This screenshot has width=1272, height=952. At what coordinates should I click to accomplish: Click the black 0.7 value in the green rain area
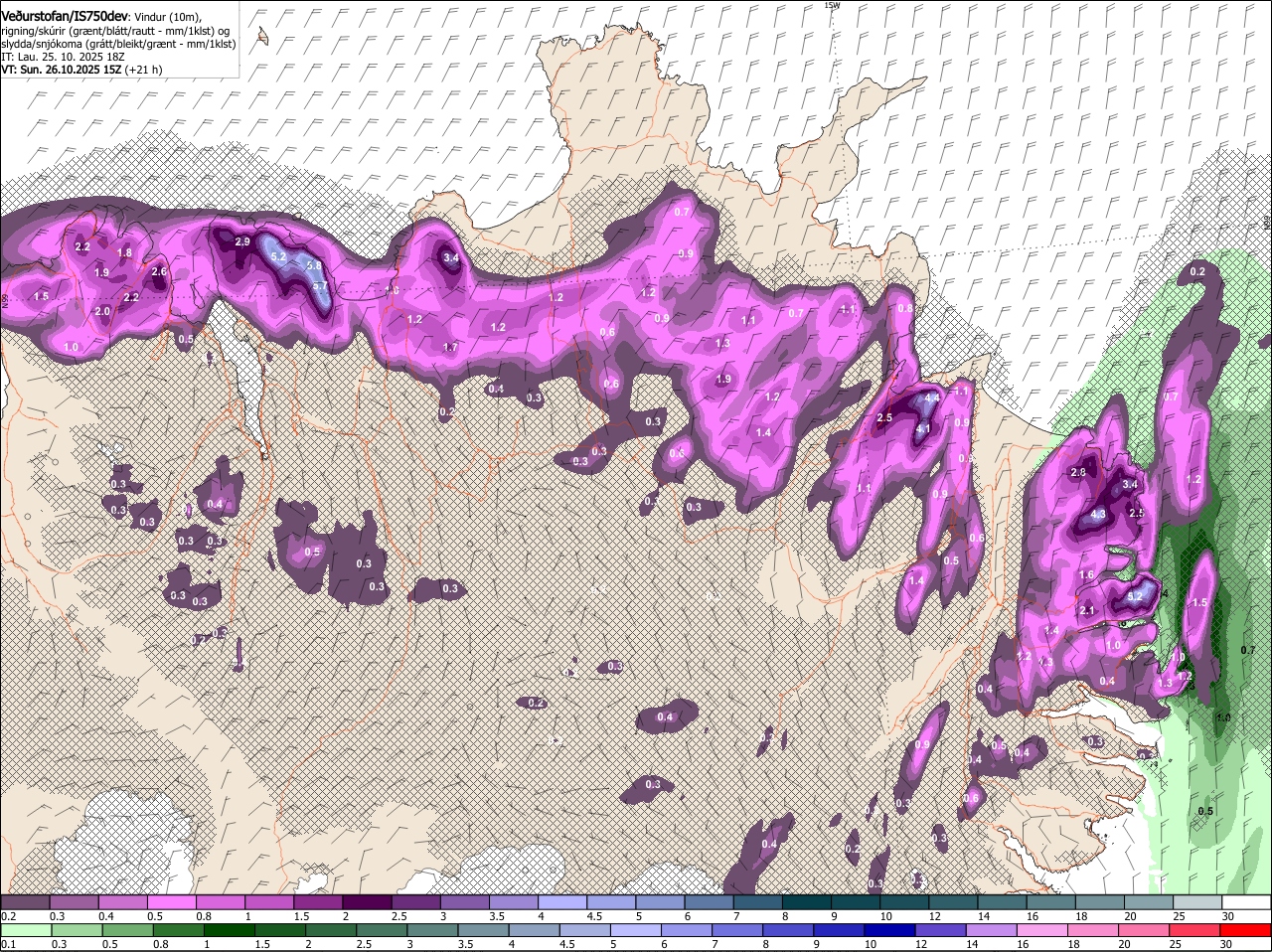click(1248, 650)
